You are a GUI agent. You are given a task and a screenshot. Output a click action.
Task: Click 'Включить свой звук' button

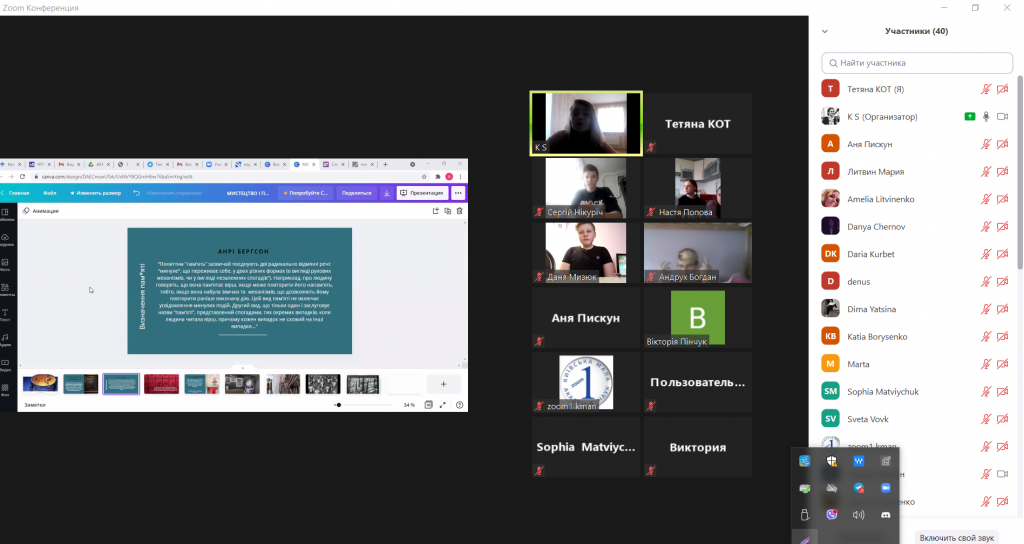point(957,537)
